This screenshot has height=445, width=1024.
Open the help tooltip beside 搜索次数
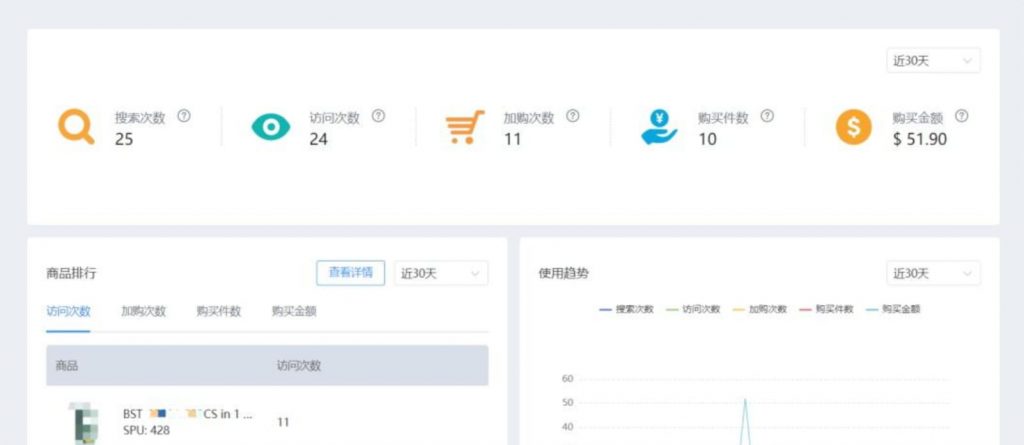click(x=184, y=116)
